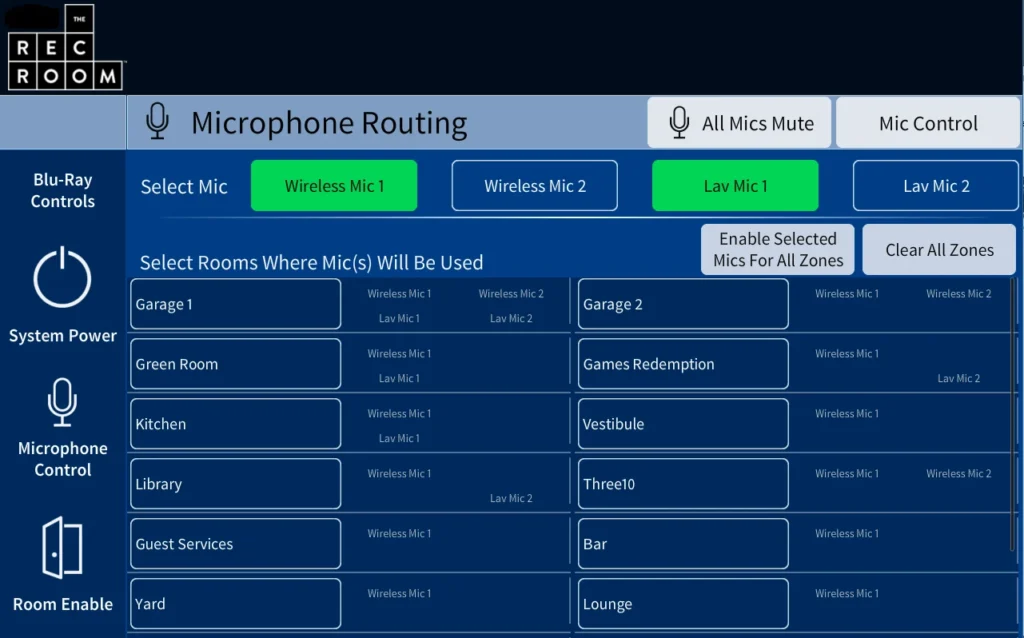This screenshot has width=1024, height=638.
Task: Mute all microphones with All Mics Mute
Action: [739, 122]
